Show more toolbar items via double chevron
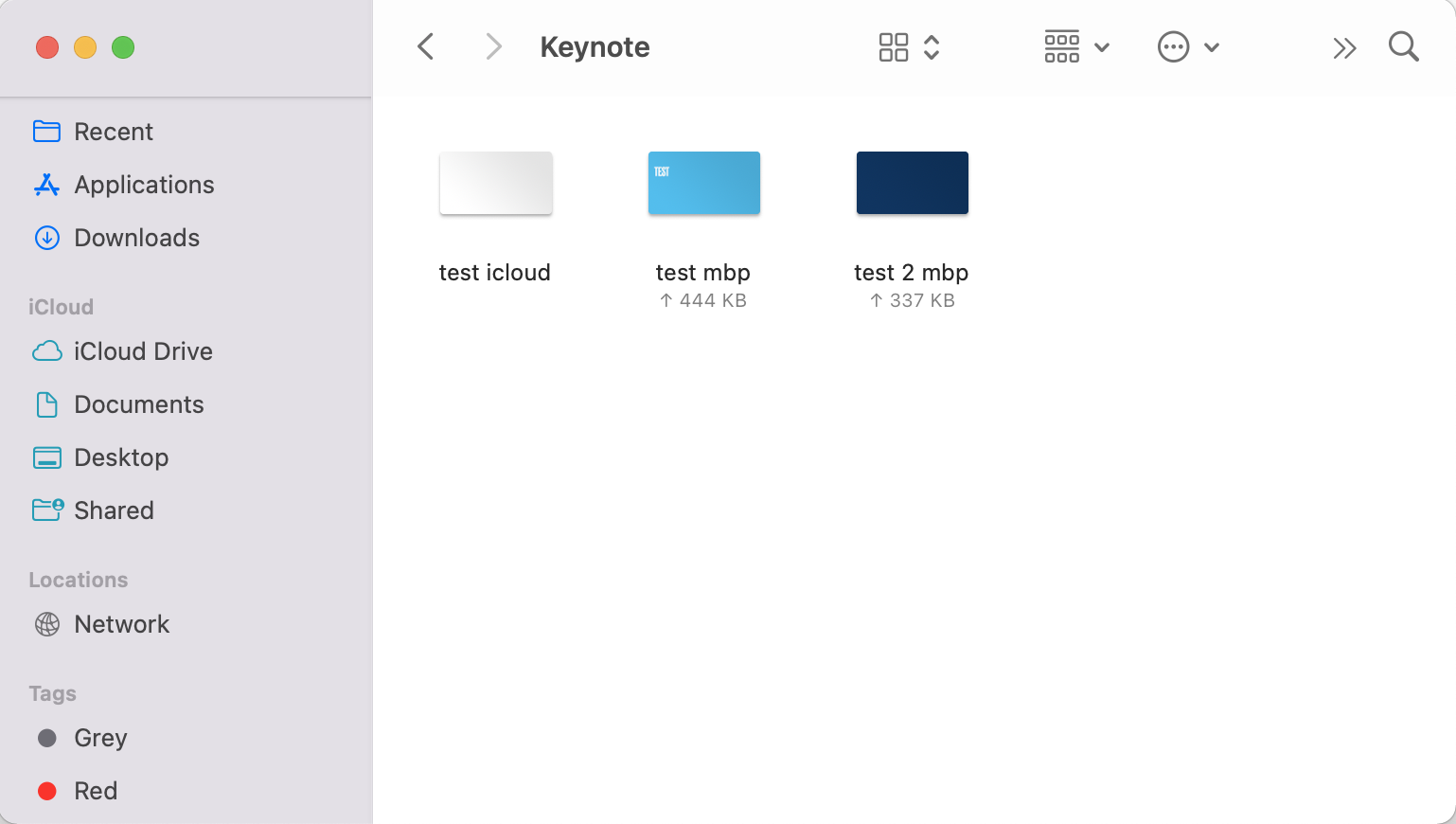The width and height of the screenshot is (1456, 824). pos(1344,47)
